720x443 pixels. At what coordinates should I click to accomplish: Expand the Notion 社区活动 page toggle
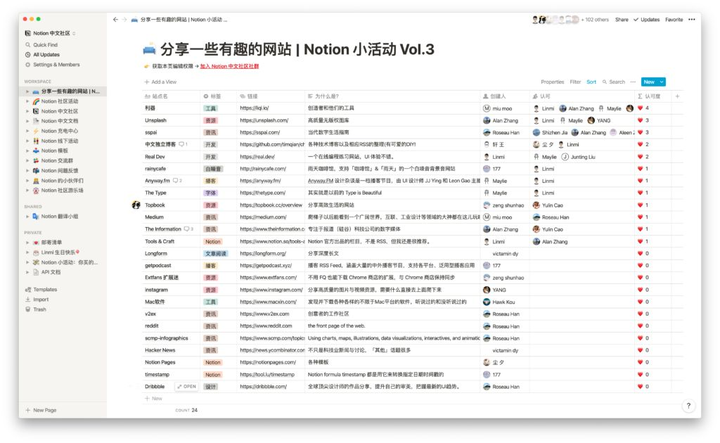coord(27,101)
